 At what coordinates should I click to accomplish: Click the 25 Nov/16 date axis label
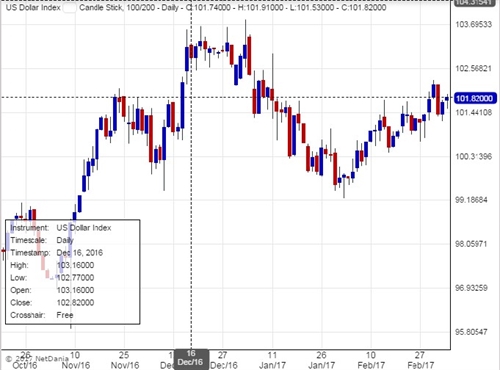(125, 360)
